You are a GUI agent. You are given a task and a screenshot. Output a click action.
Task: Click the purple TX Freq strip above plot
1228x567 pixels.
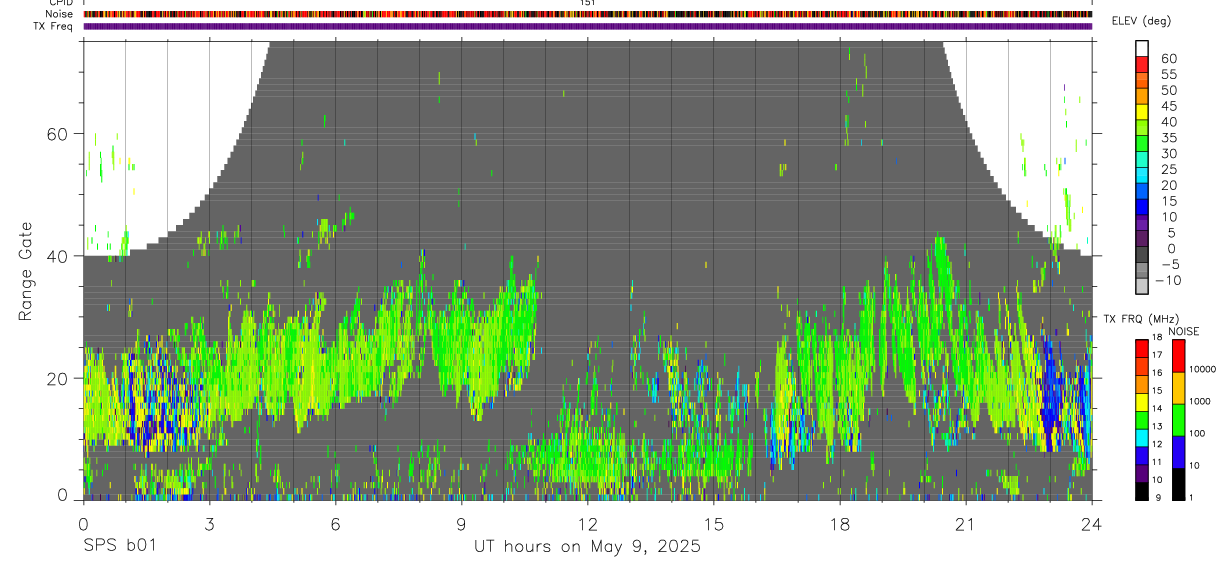(587, 26)
